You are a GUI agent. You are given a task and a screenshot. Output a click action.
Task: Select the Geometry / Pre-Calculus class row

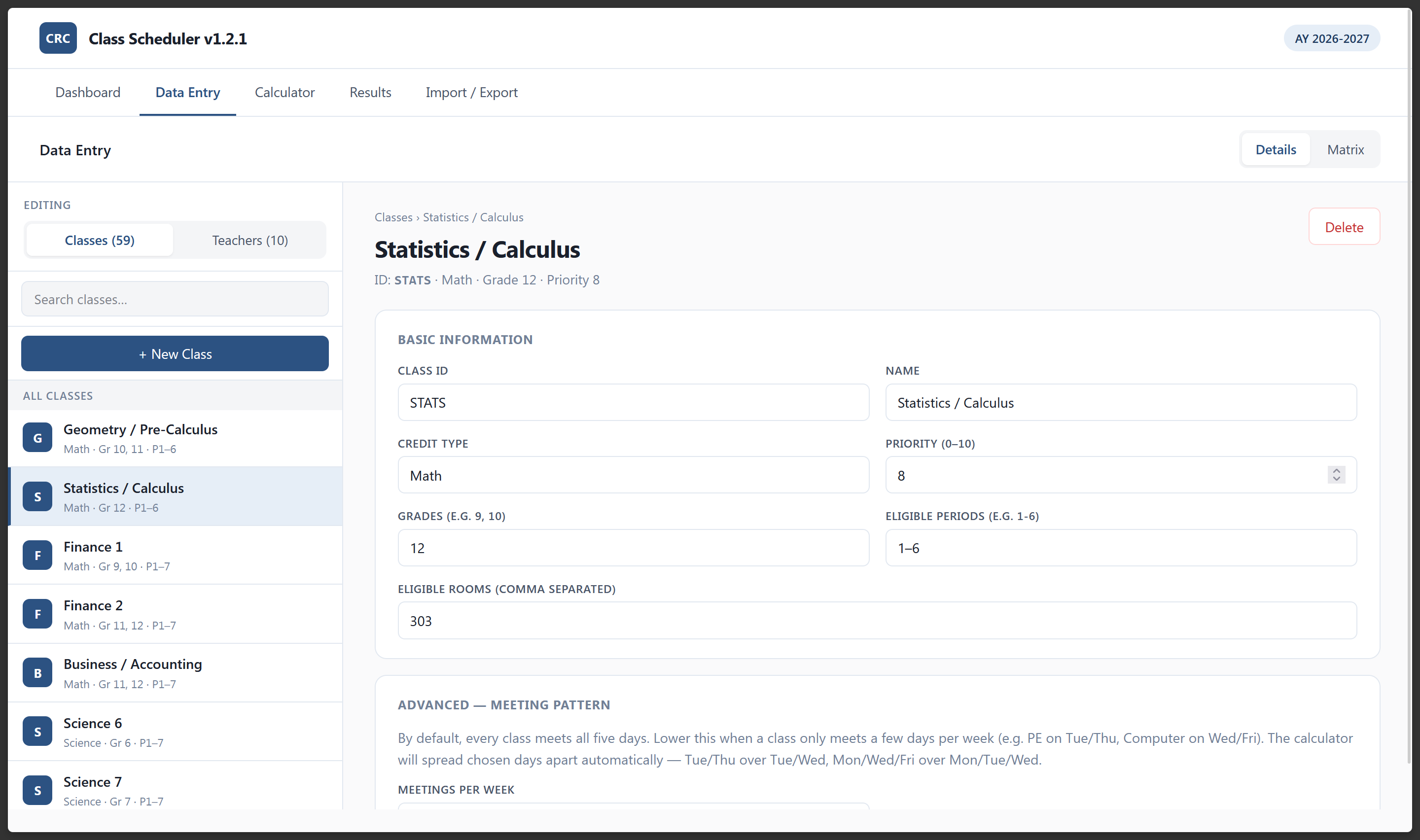(x=176, y=438)
